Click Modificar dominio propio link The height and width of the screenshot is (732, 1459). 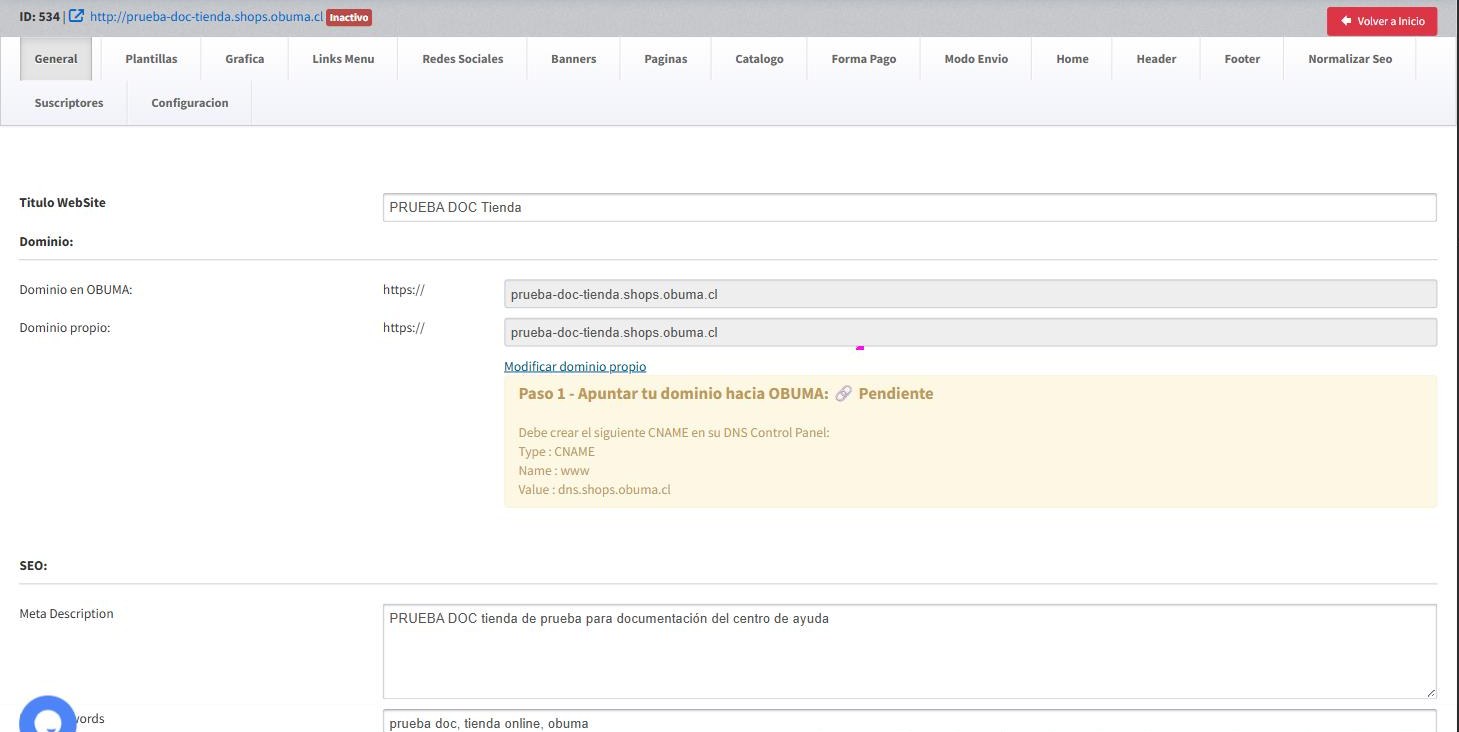[x=575, y=367]
